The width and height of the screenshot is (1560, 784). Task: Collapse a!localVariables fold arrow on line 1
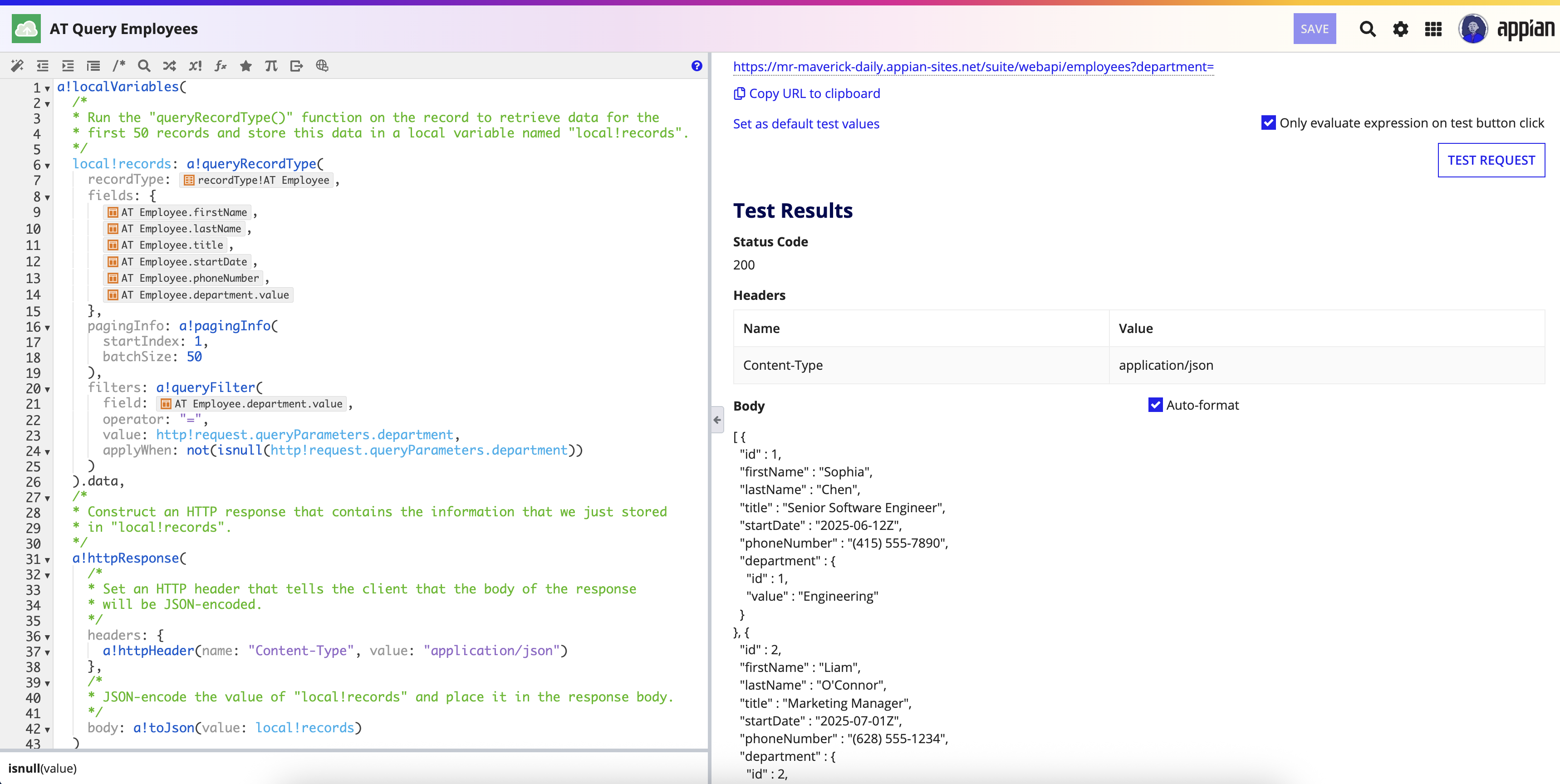click(47, 88)
